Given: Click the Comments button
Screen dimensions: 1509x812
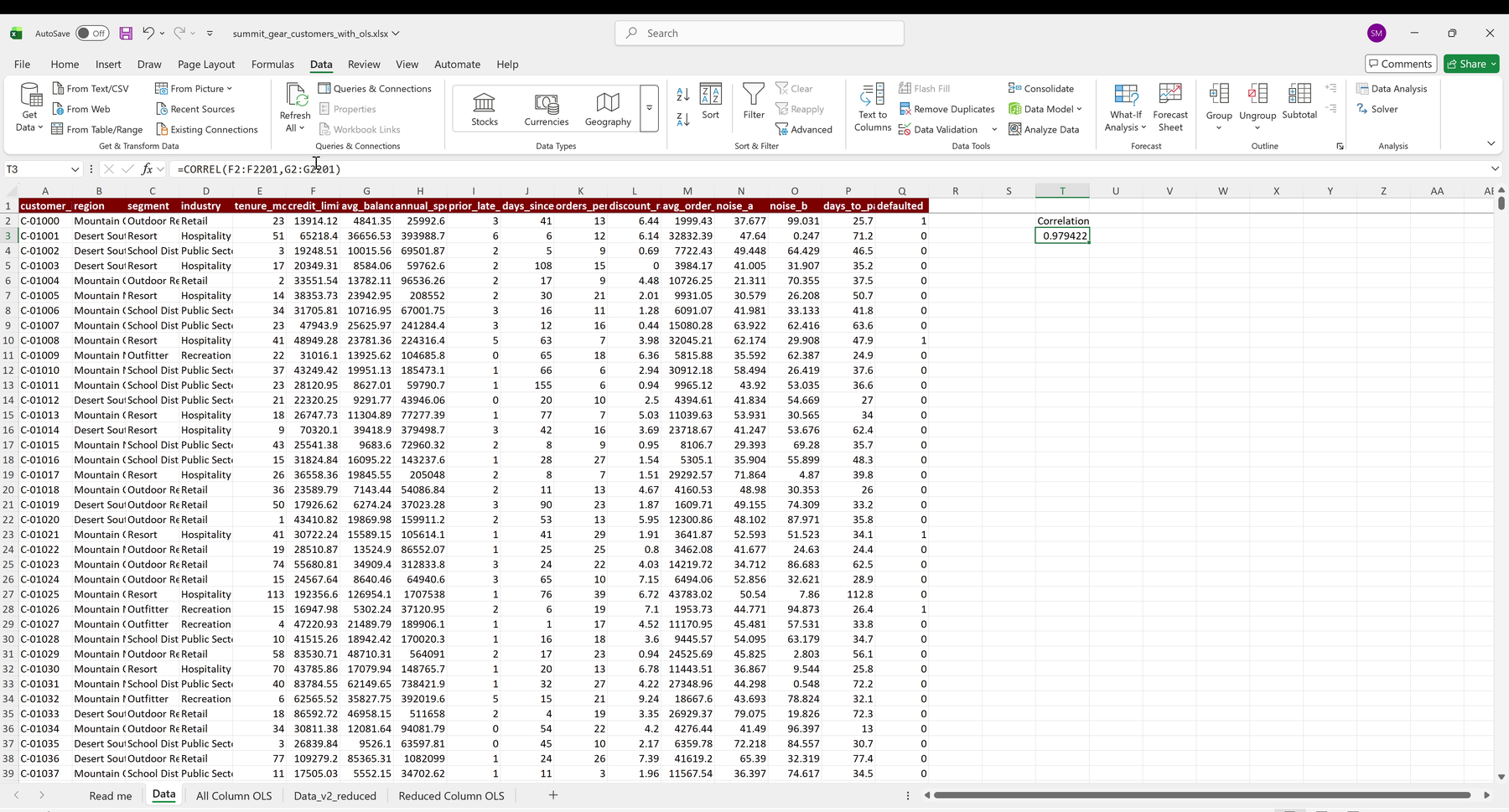Looking at the screenshot, I should tap(1401, 64).
